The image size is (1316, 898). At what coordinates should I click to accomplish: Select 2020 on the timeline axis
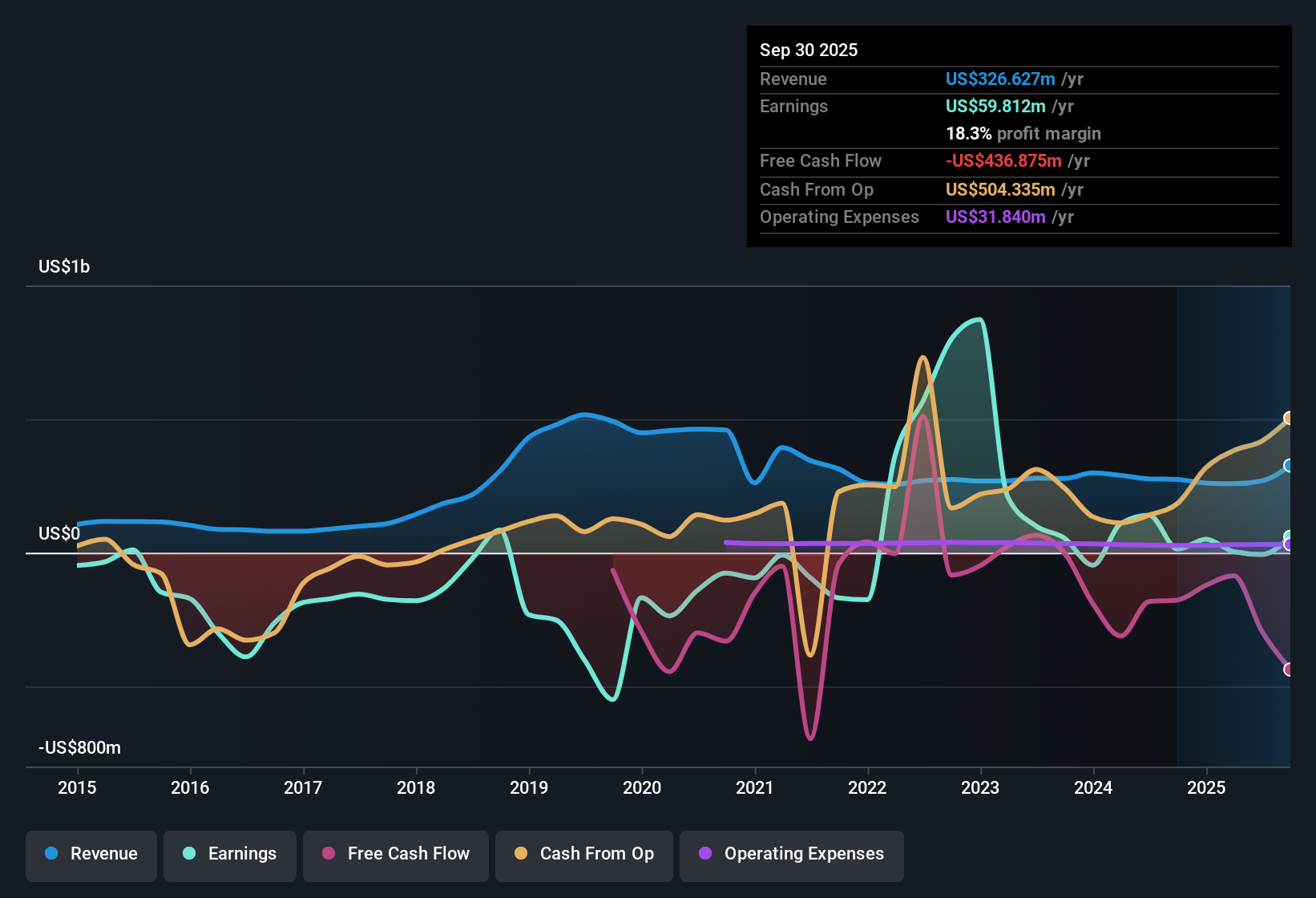642,788
